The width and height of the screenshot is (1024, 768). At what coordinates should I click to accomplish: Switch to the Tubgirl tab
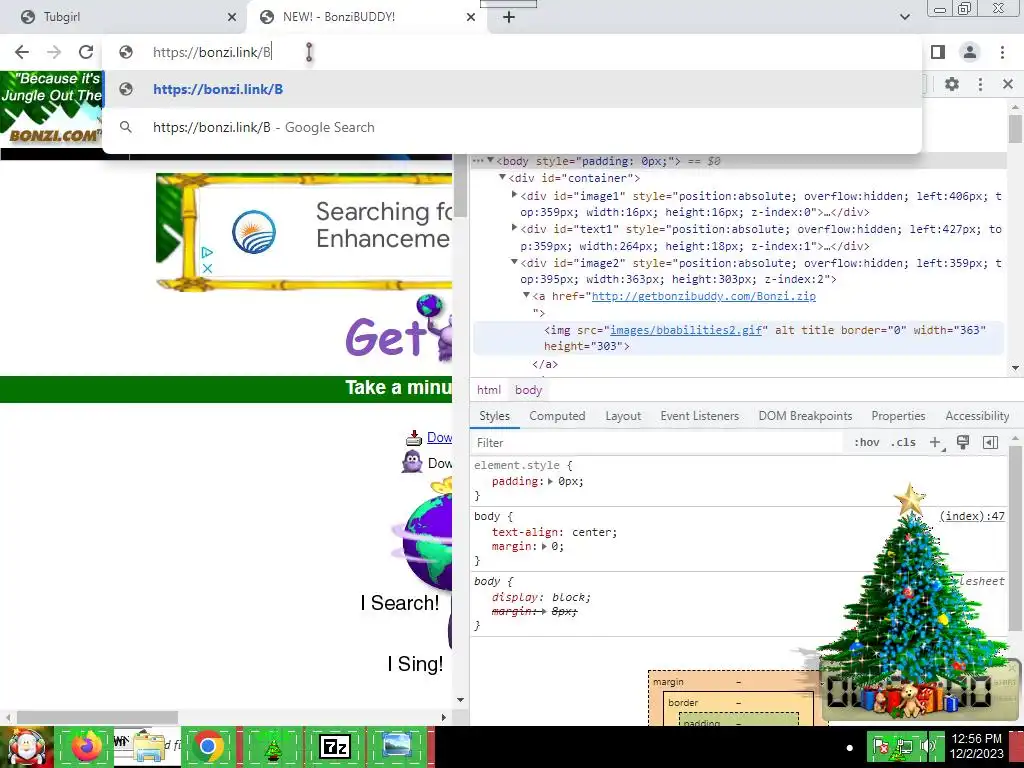pos(124,17)
